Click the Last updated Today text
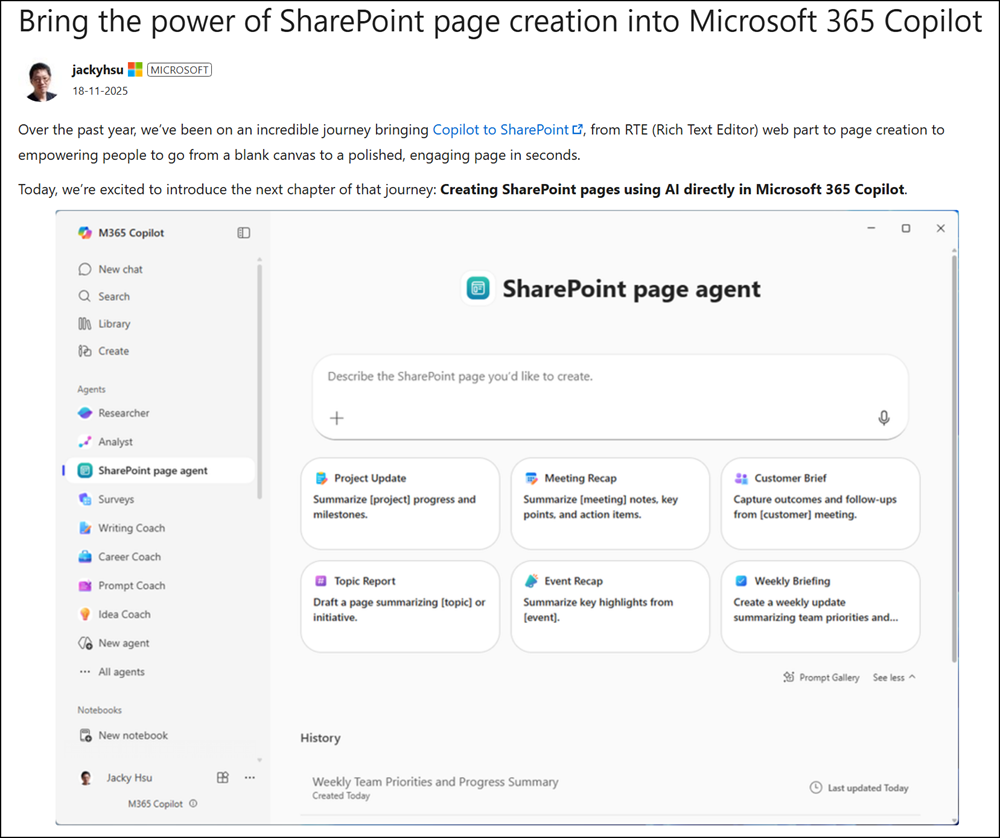 (x=868, y=788)
